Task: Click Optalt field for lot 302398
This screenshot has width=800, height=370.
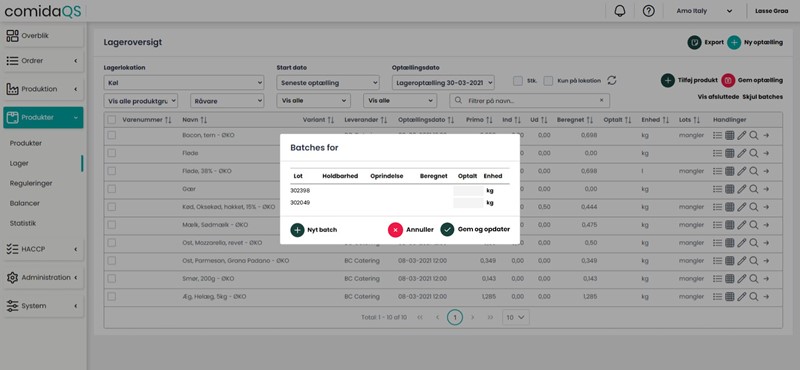Action: 468,191
